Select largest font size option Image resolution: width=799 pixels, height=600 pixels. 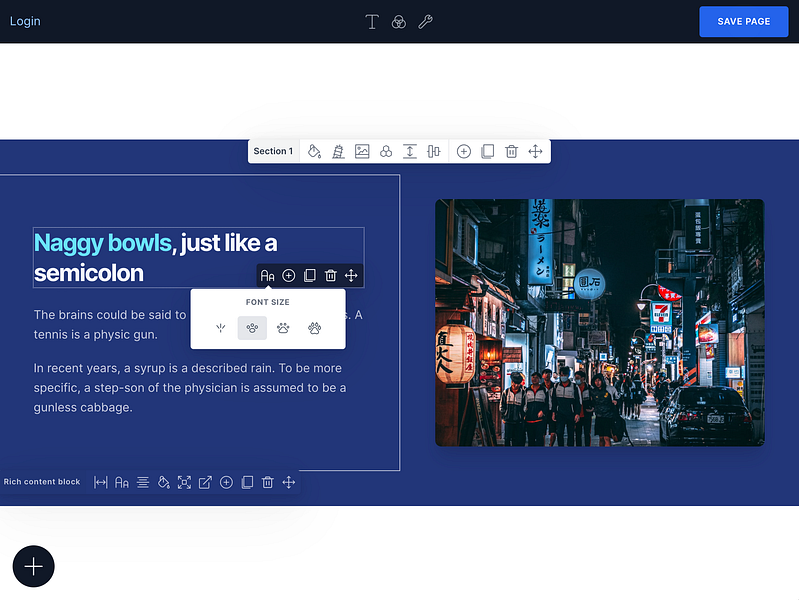click(314, 328)
